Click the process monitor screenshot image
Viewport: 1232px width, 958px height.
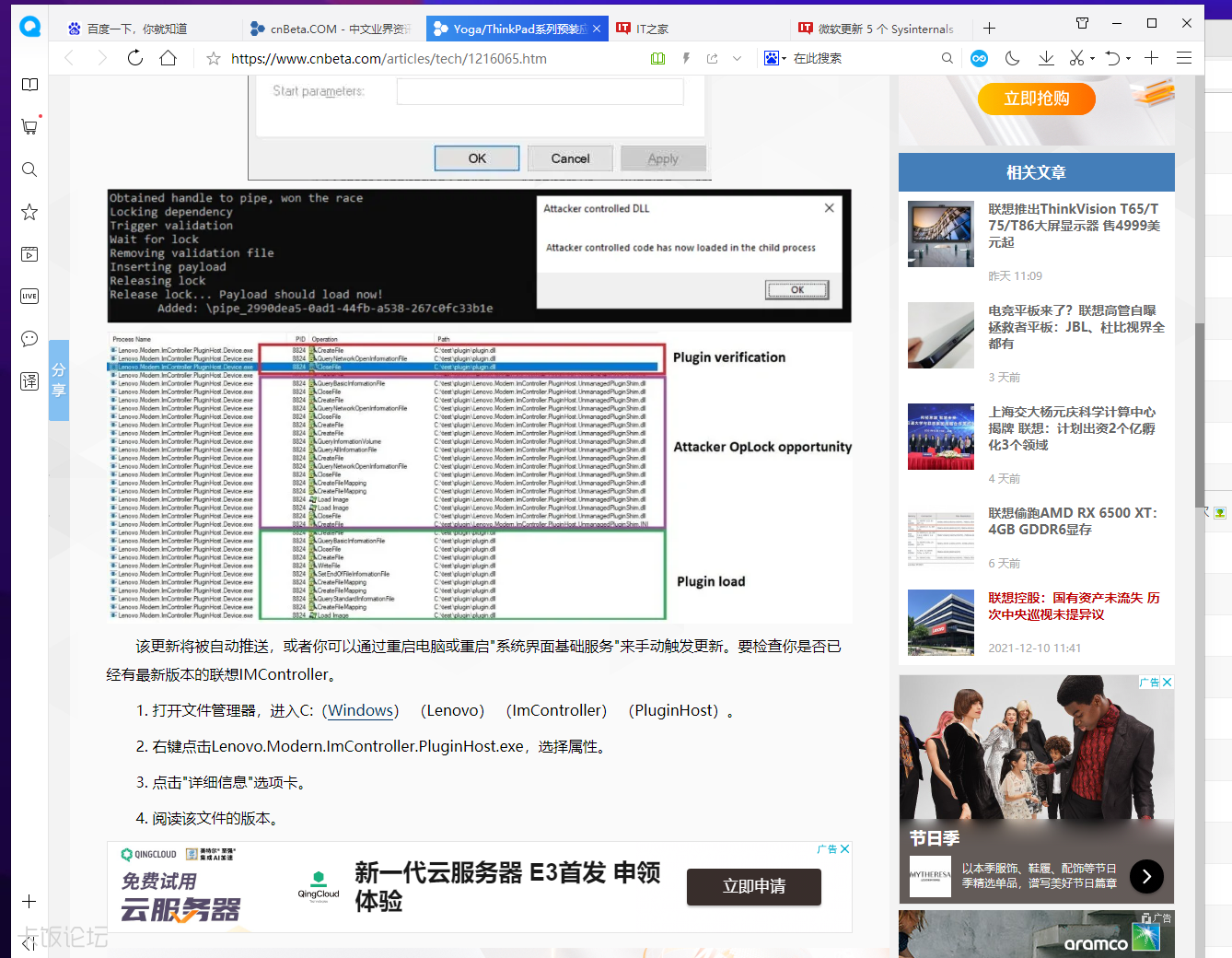479,476
